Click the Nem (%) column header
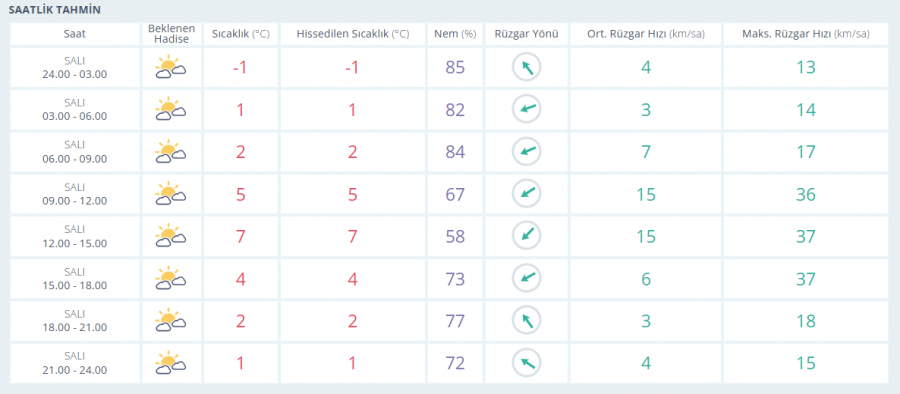900x394 pixels. coord(455,34)
